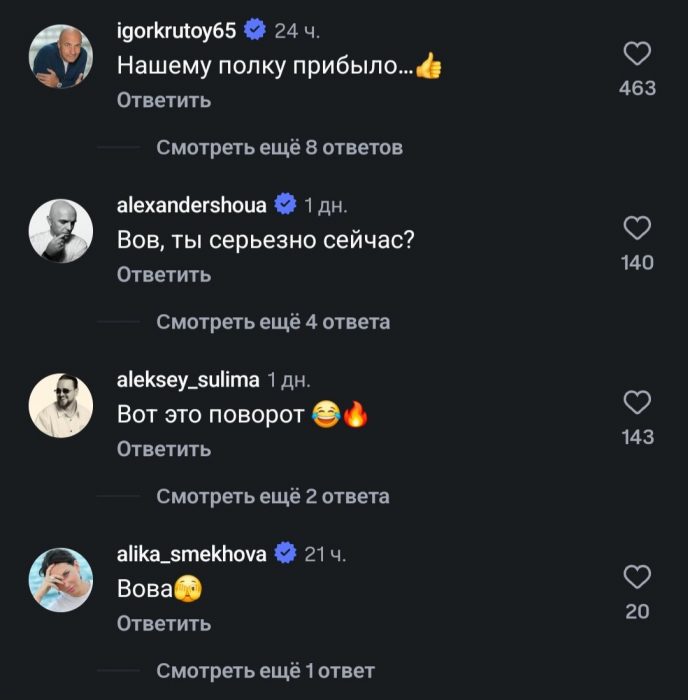Expand 2 more replies under aleksey_sulima
The height and width of the screenshot is (700, 688).
273,496
